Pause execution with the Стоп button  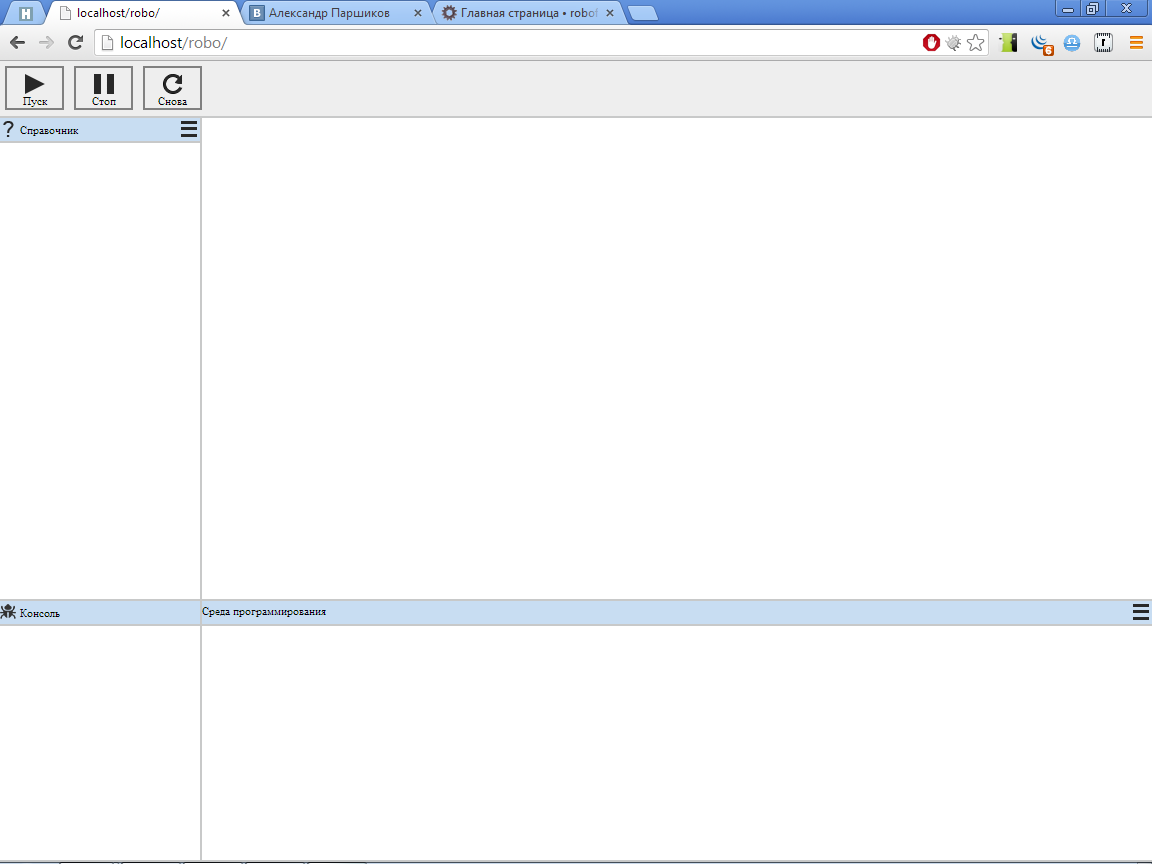(104, 88)
